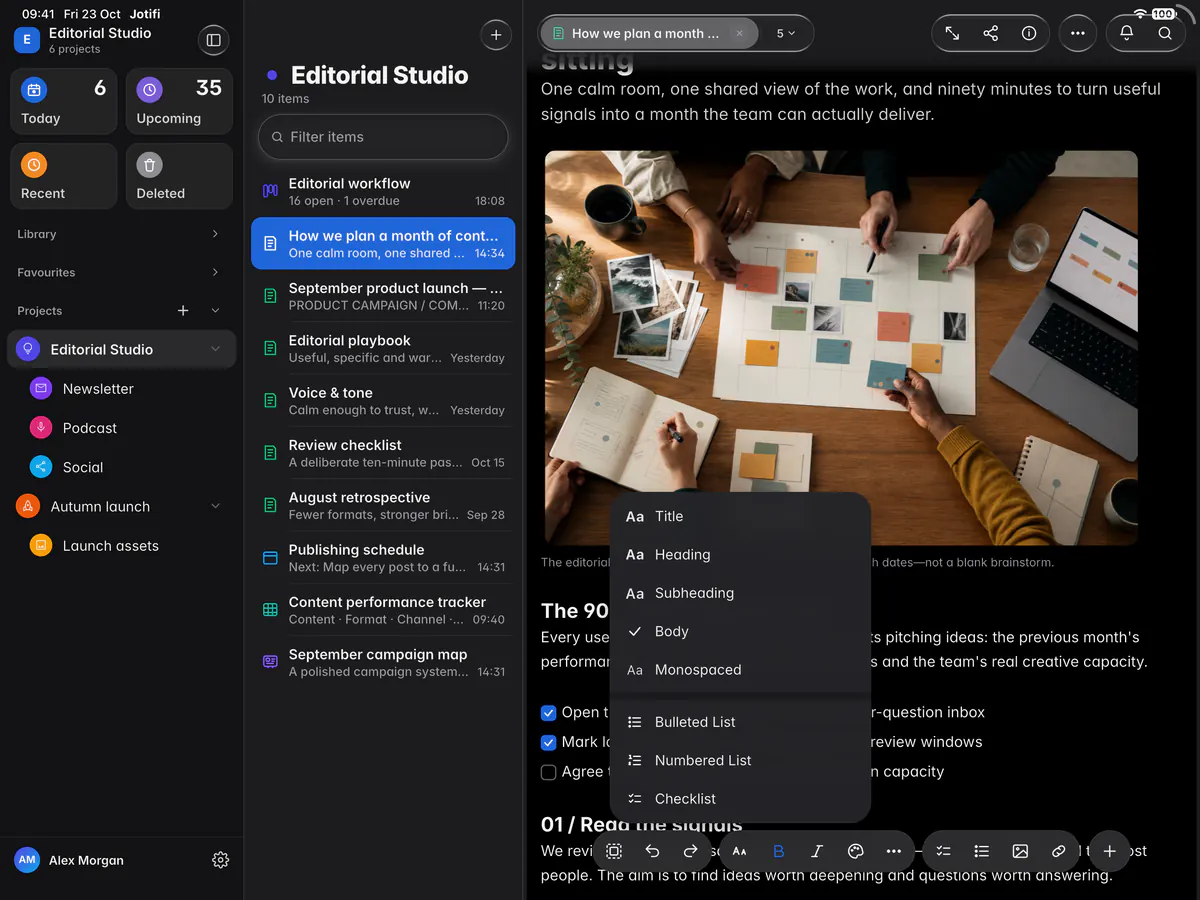Open settings gear next to Alex Morgan
The width and height of the screenshot is (1200, 900).
pyautogui.click(x=221, y=860)
